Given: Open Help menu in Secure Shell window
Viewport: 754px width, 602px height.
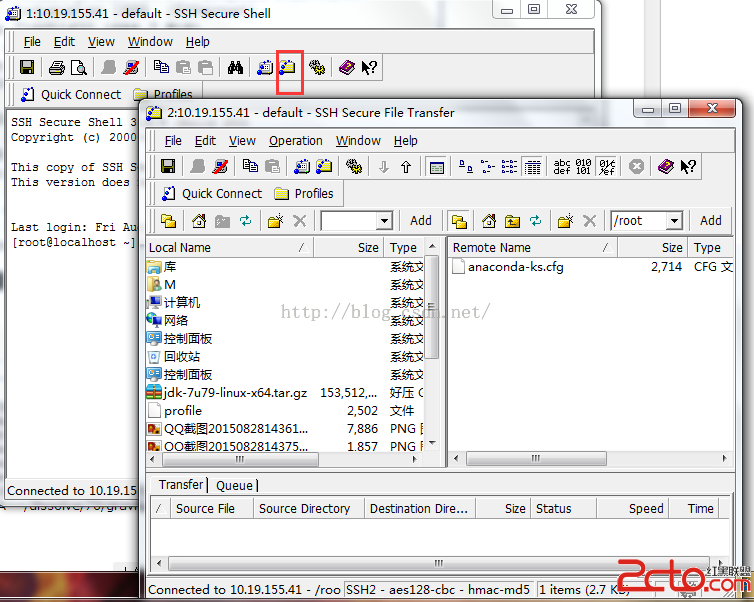Looking at the screenshot, I should (x=198, y=42).
